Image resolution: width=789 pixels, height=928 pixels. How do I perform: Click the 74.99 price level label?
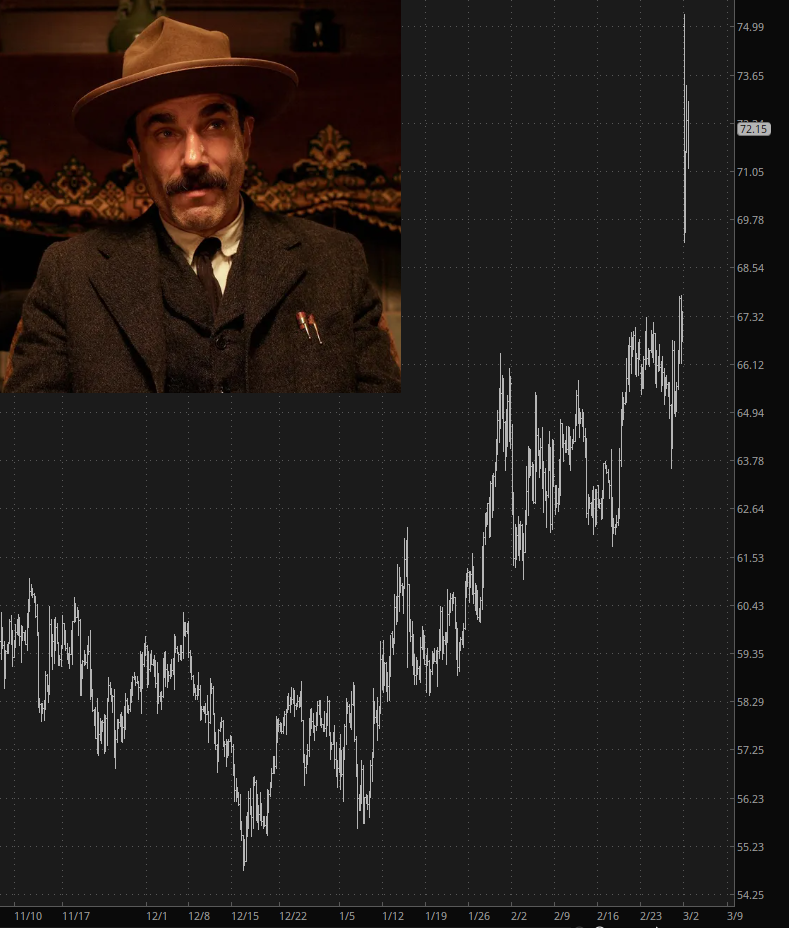pos(750,27)
